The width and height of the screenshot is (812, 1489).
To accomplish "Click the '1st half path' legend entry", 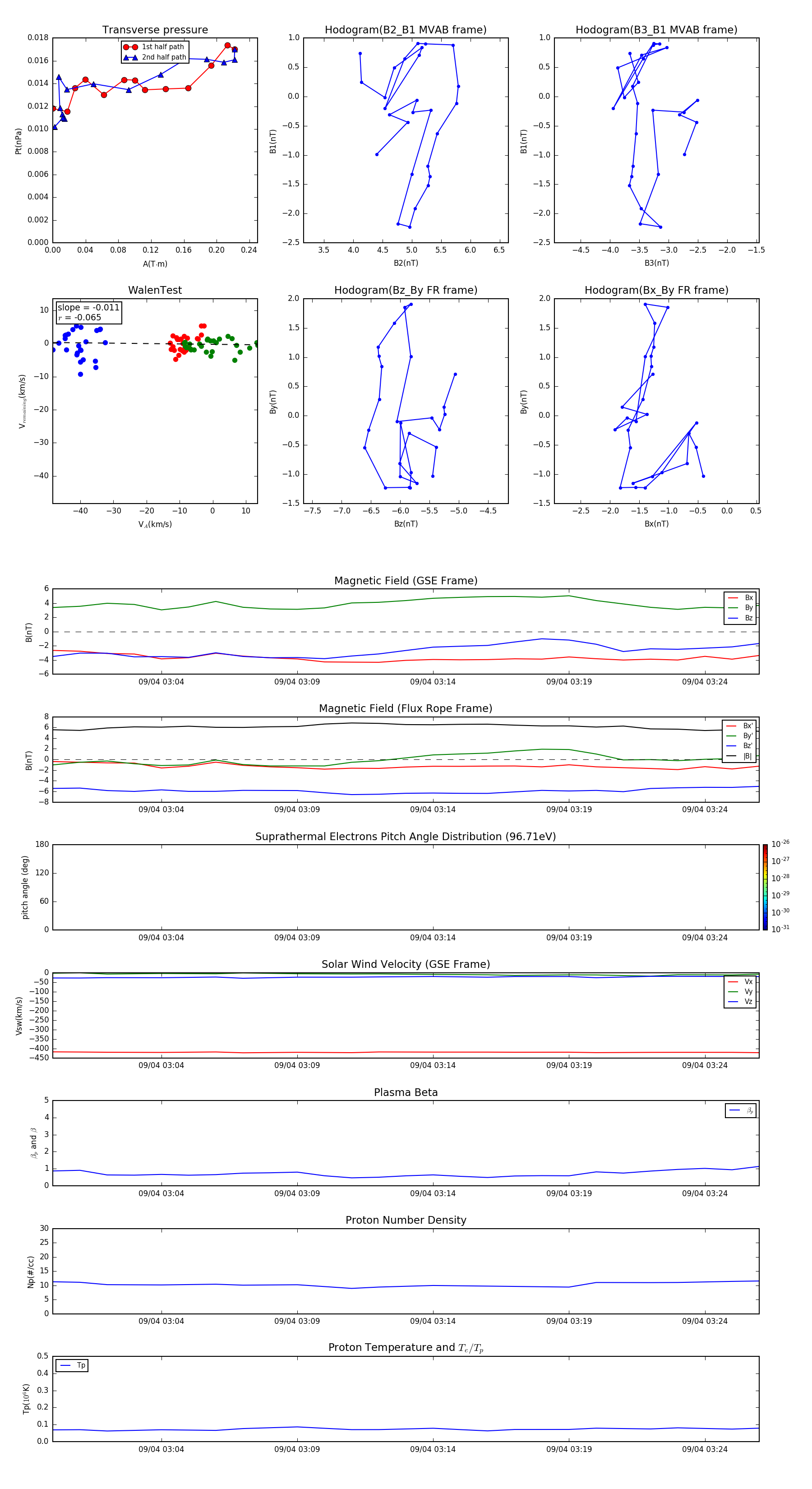I will point(154,47).
